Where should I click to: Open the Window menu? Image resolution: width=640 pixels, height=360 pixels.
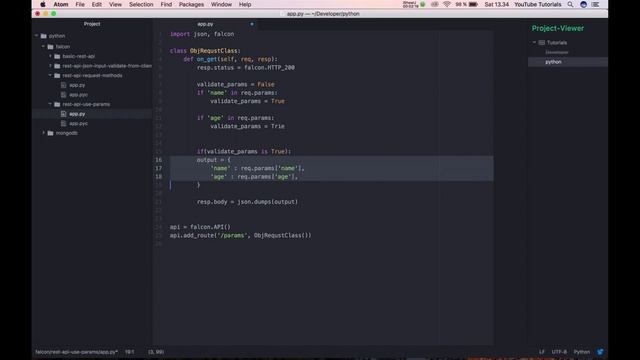coord(221,4)
